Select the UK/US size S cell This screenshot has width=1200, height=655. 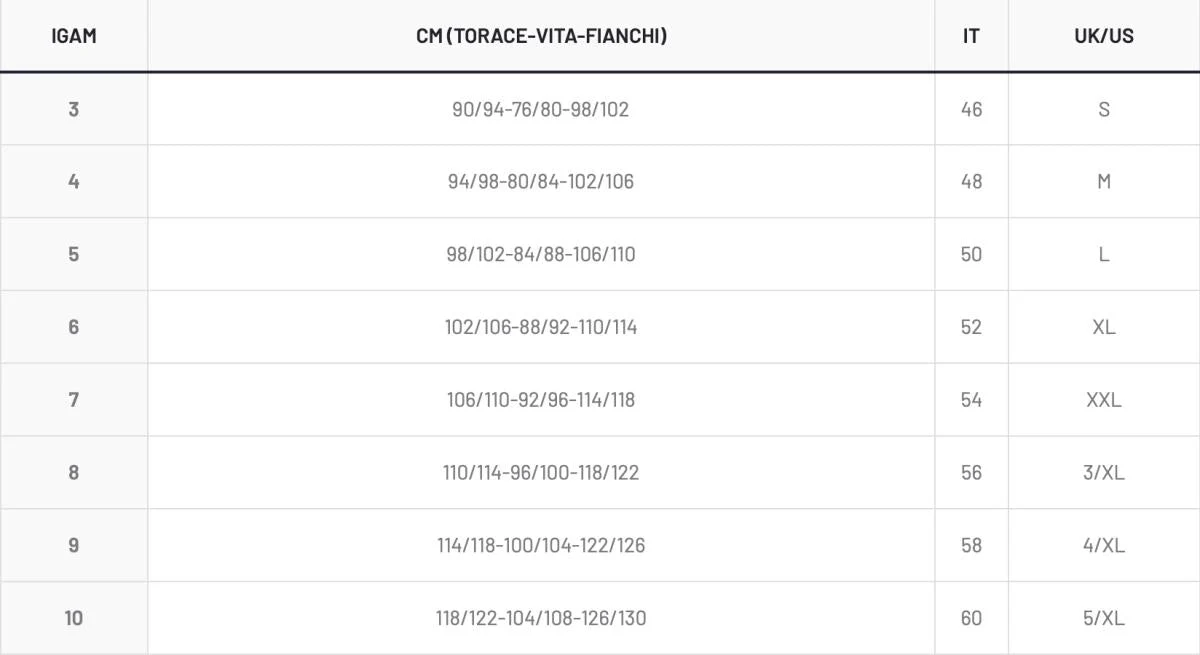[1103, 109]
